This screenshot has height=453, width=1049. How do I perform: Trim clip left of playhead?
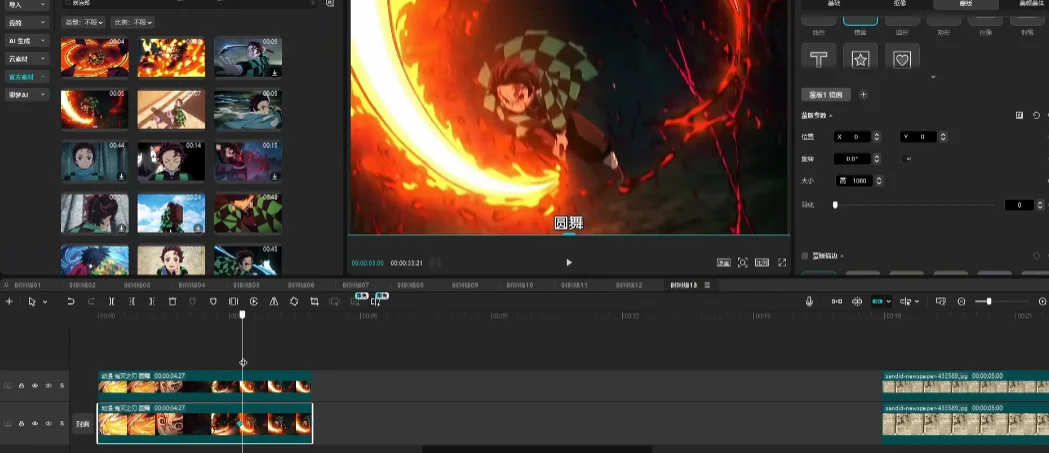pos(132,302)
